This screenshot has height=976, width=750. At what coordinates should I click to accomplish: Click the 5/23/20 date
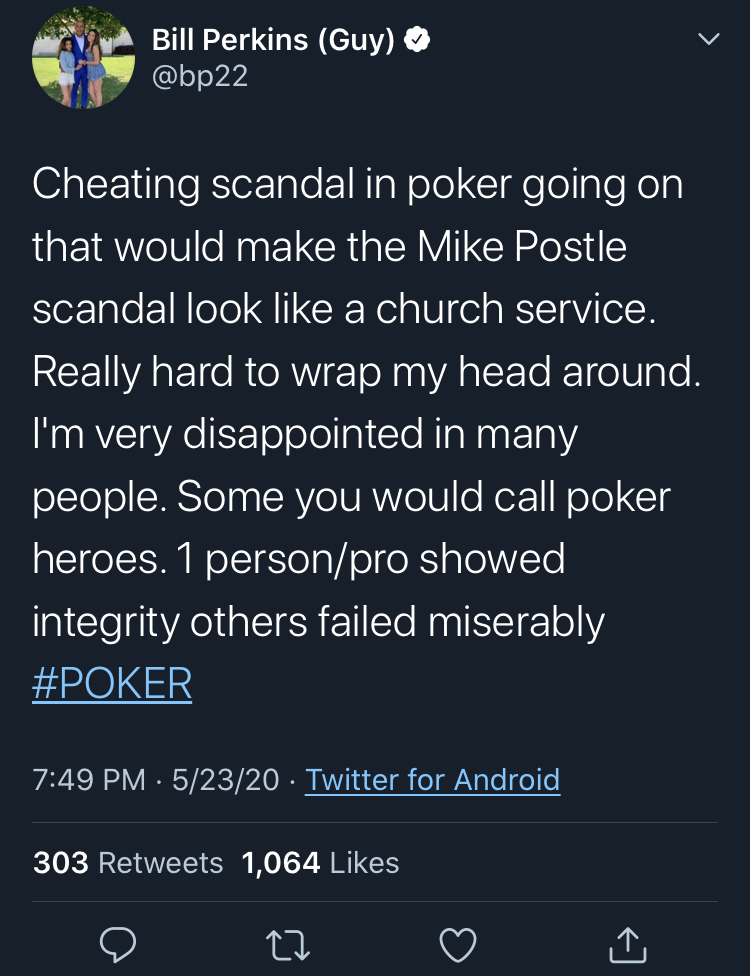pyautogui.click(x=225, y=779)
